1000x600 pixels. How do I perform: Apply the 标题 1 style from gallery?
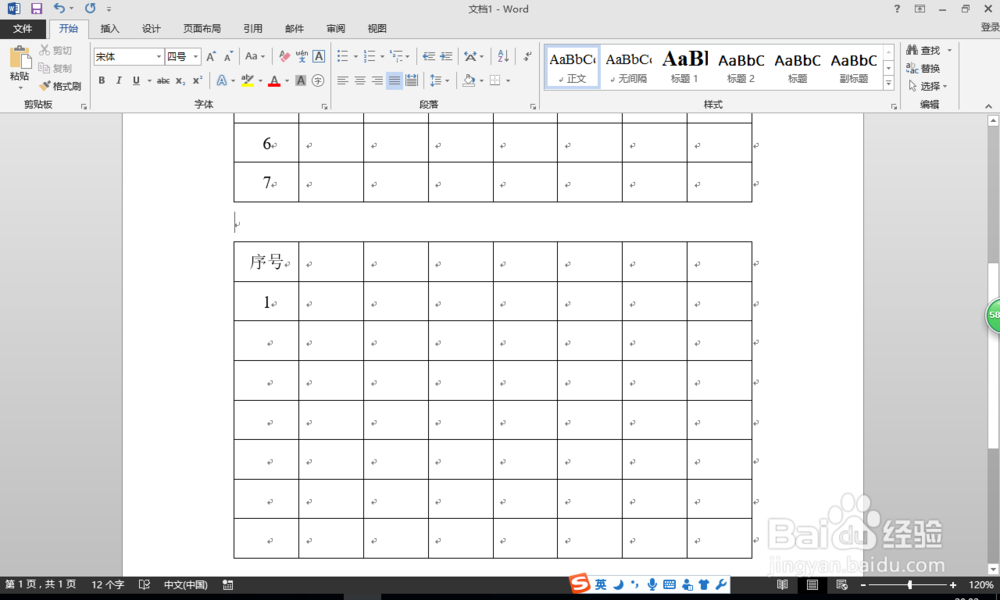pyautogui.click(x=685, y=66)
